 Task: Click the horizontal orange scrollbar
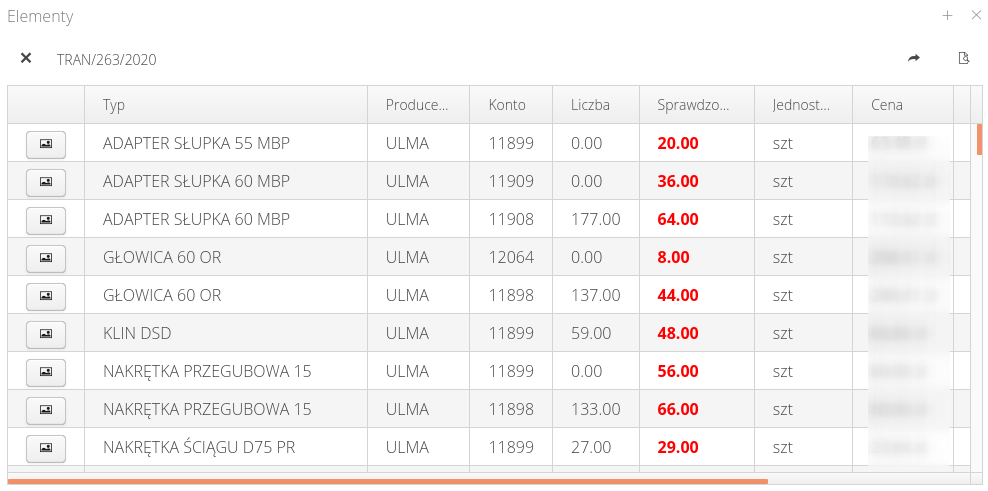pos(388,482)
